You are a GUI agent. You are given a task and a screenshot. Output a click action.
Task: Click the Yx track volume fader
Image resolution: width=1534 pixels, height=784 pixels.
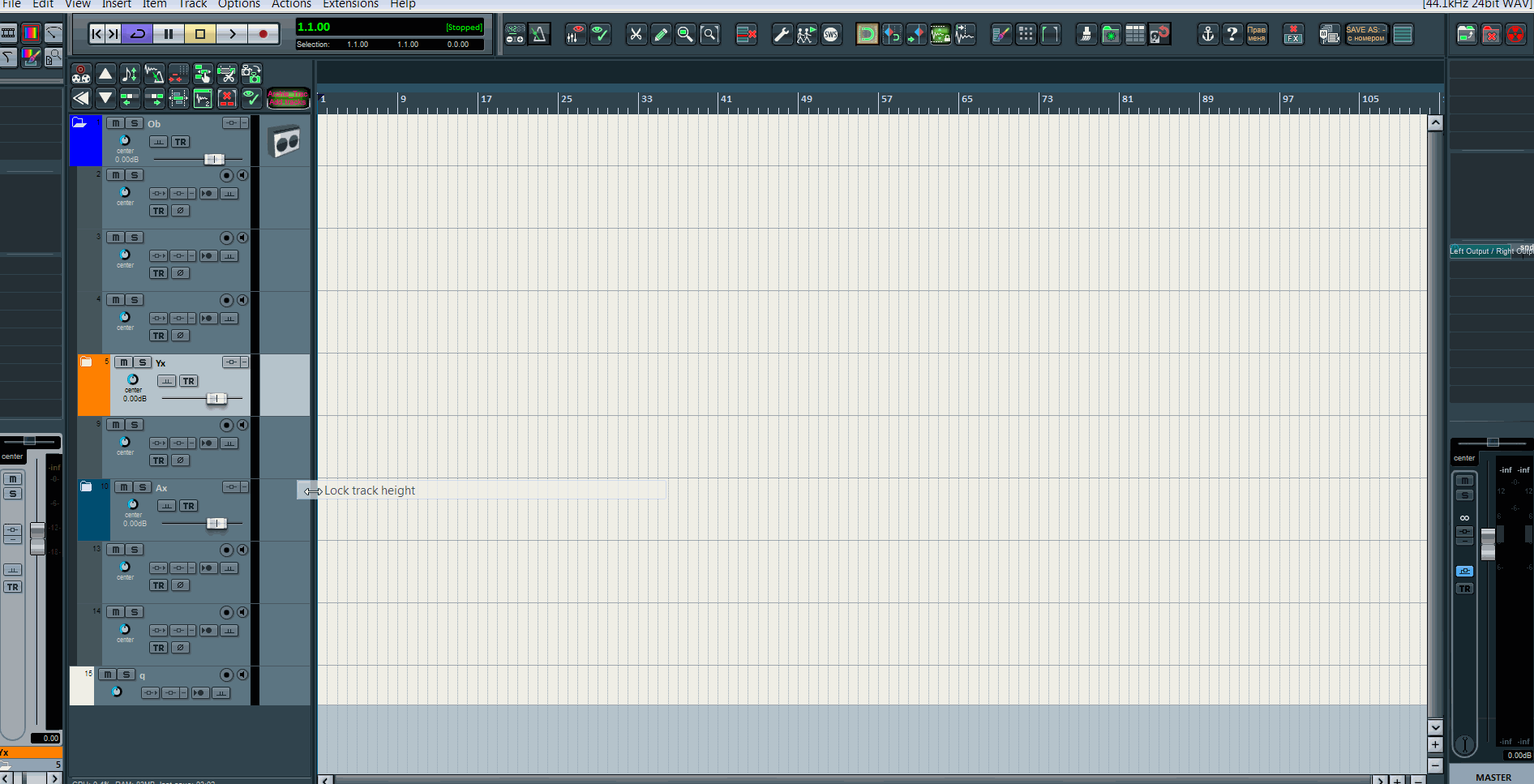[x=216, y=398]
